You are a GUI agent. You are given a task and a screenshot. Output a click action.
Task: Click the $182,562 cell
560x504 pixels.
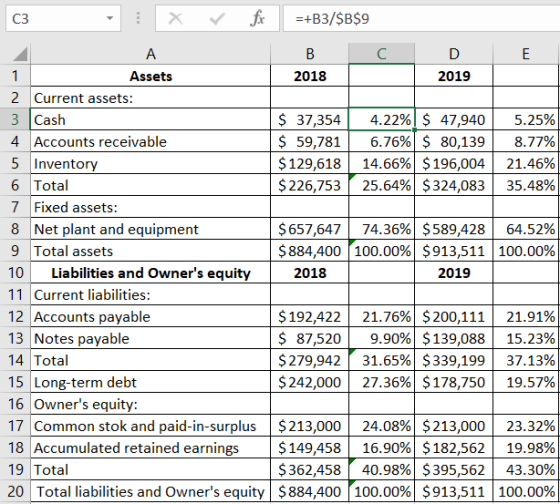click(454, 448)
